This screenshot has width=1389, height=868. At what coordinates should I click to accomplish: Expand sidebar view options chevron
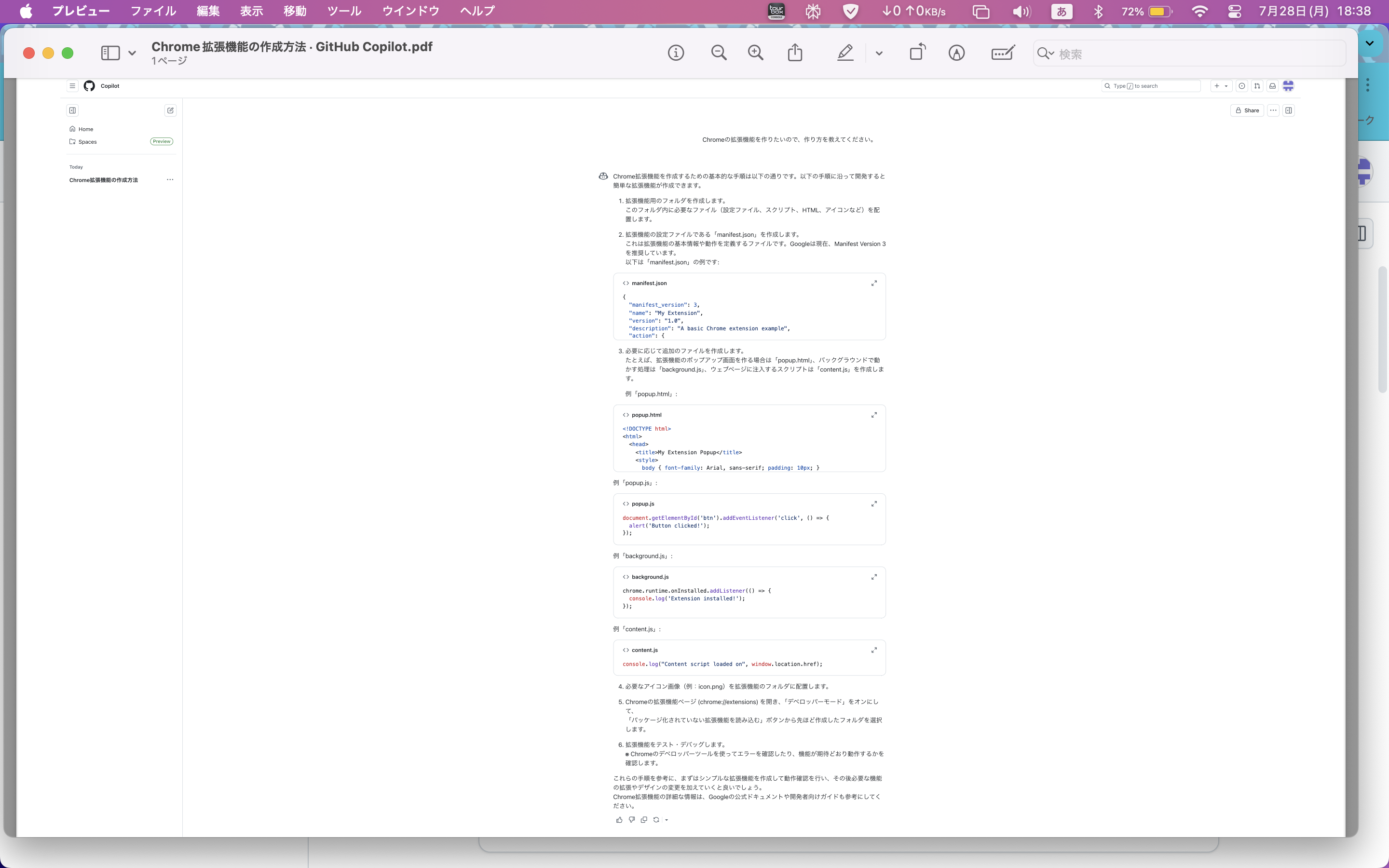132,54
